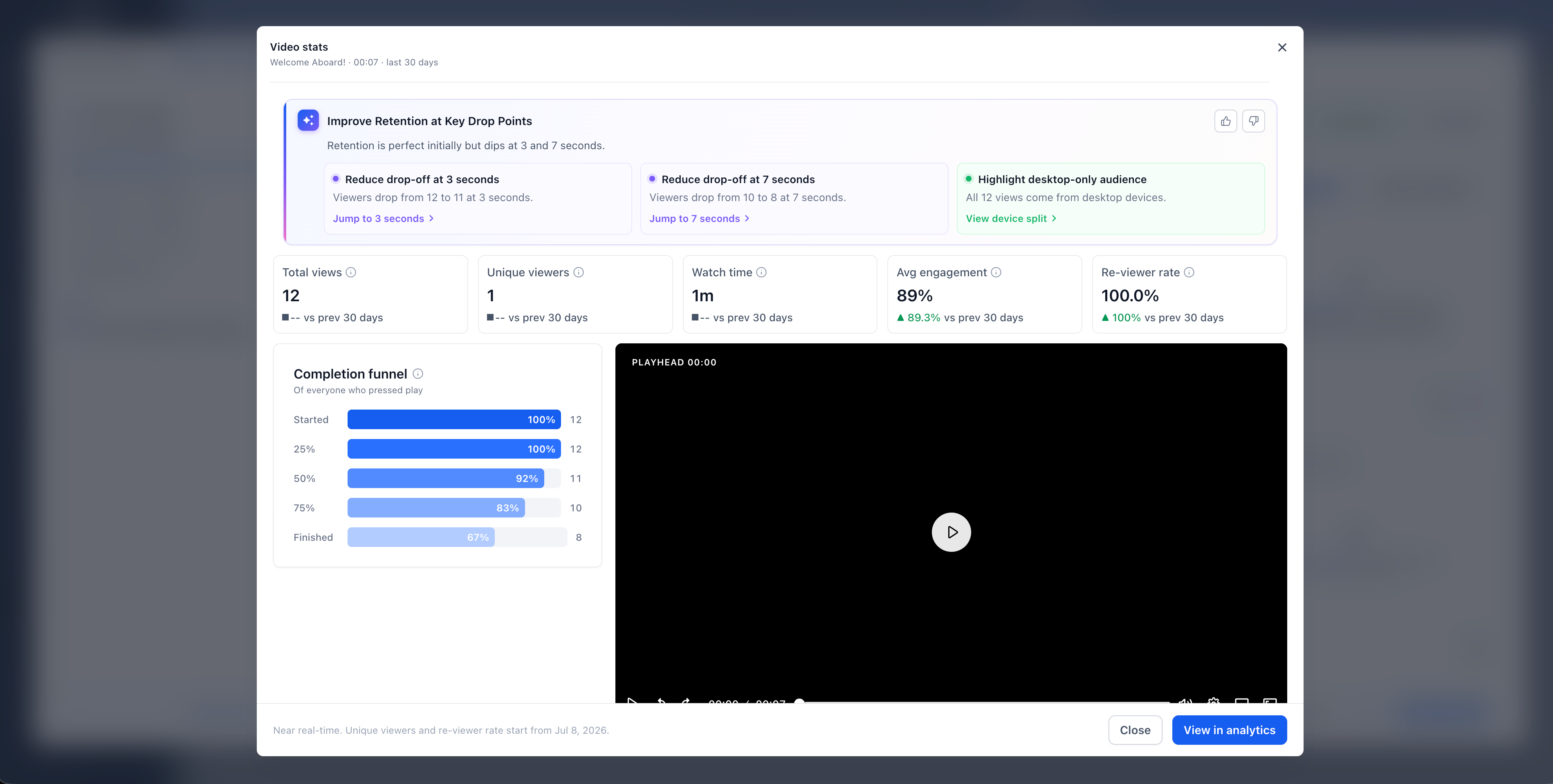This screenshot has width=1553, height=784.
Task: Select the 25% funnel bar
Action: pos(454,449)
